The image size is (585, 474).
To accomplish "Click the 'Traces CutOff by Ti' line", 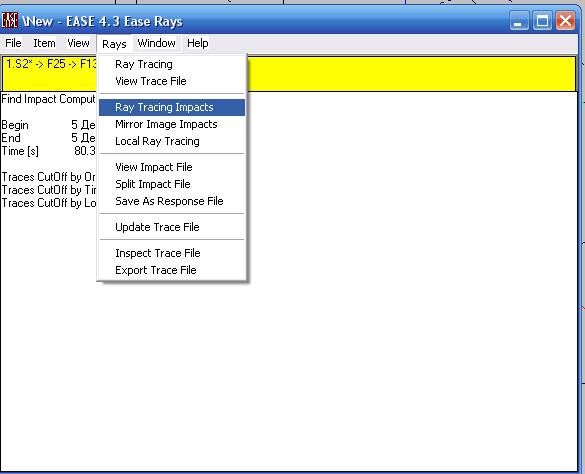I will [48, 190].
